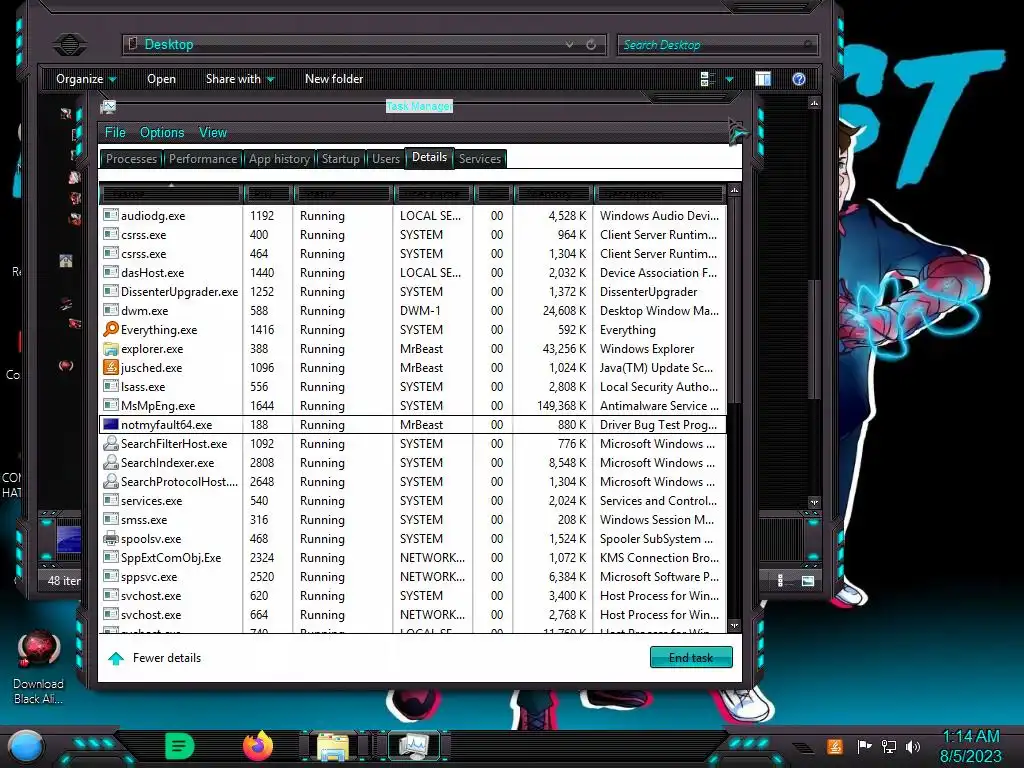Click the Task Manager title bar icon

pyautogui.click(x=108, y=106)
